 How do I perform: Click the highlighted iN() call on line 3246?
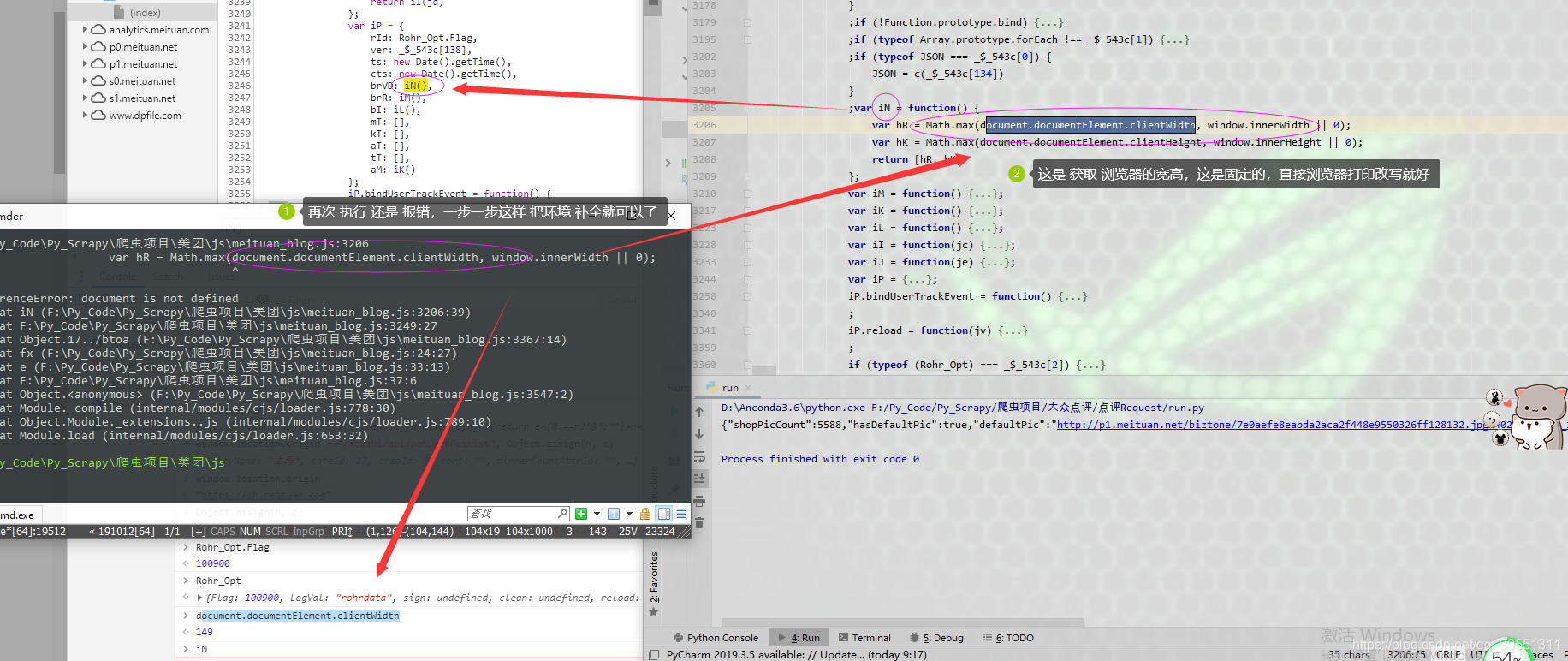click(415, 86)
